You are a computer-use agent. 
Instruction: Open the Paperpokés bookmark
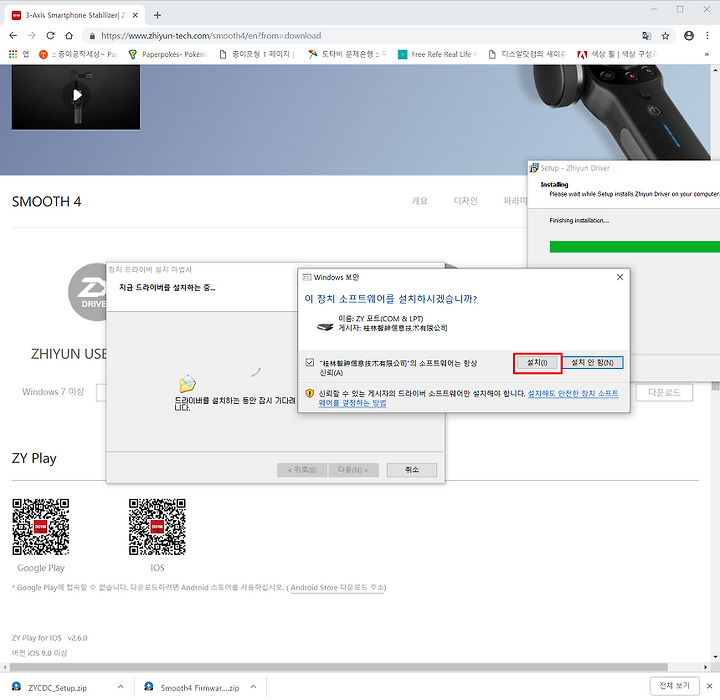tap(168, 54)
